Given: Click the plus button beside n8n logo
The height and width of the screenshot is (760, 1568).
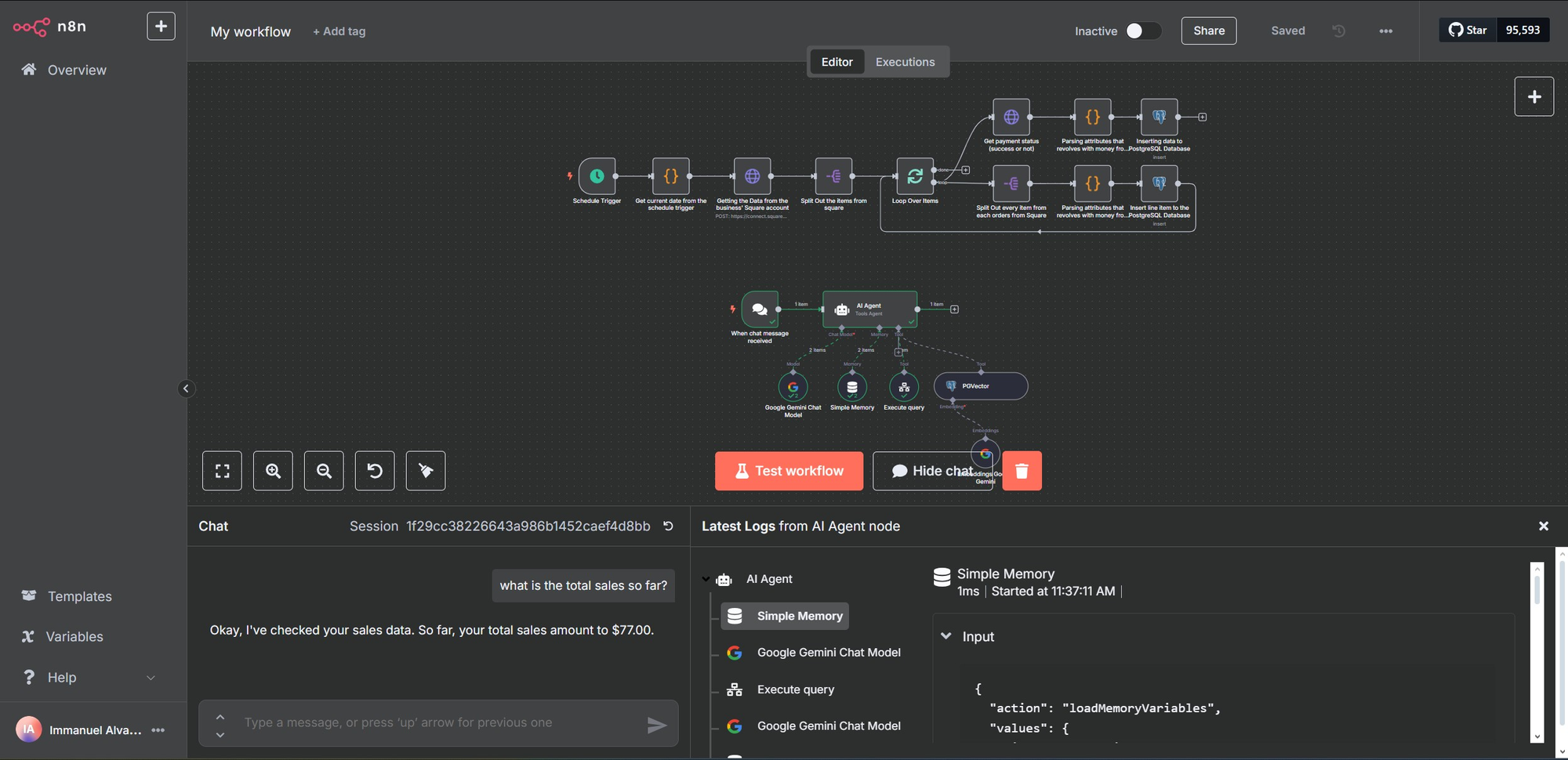Looking at the screenshot, I should [161, 26].
